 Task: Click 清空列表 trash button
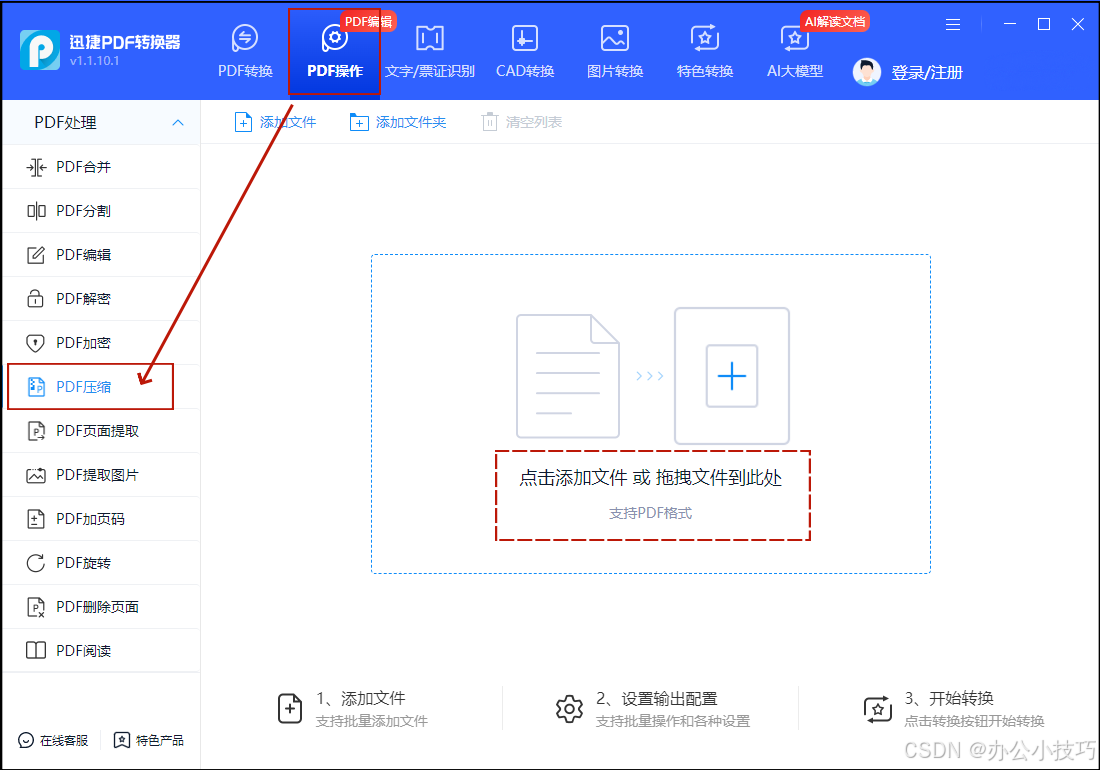click(x=521, y=122)
